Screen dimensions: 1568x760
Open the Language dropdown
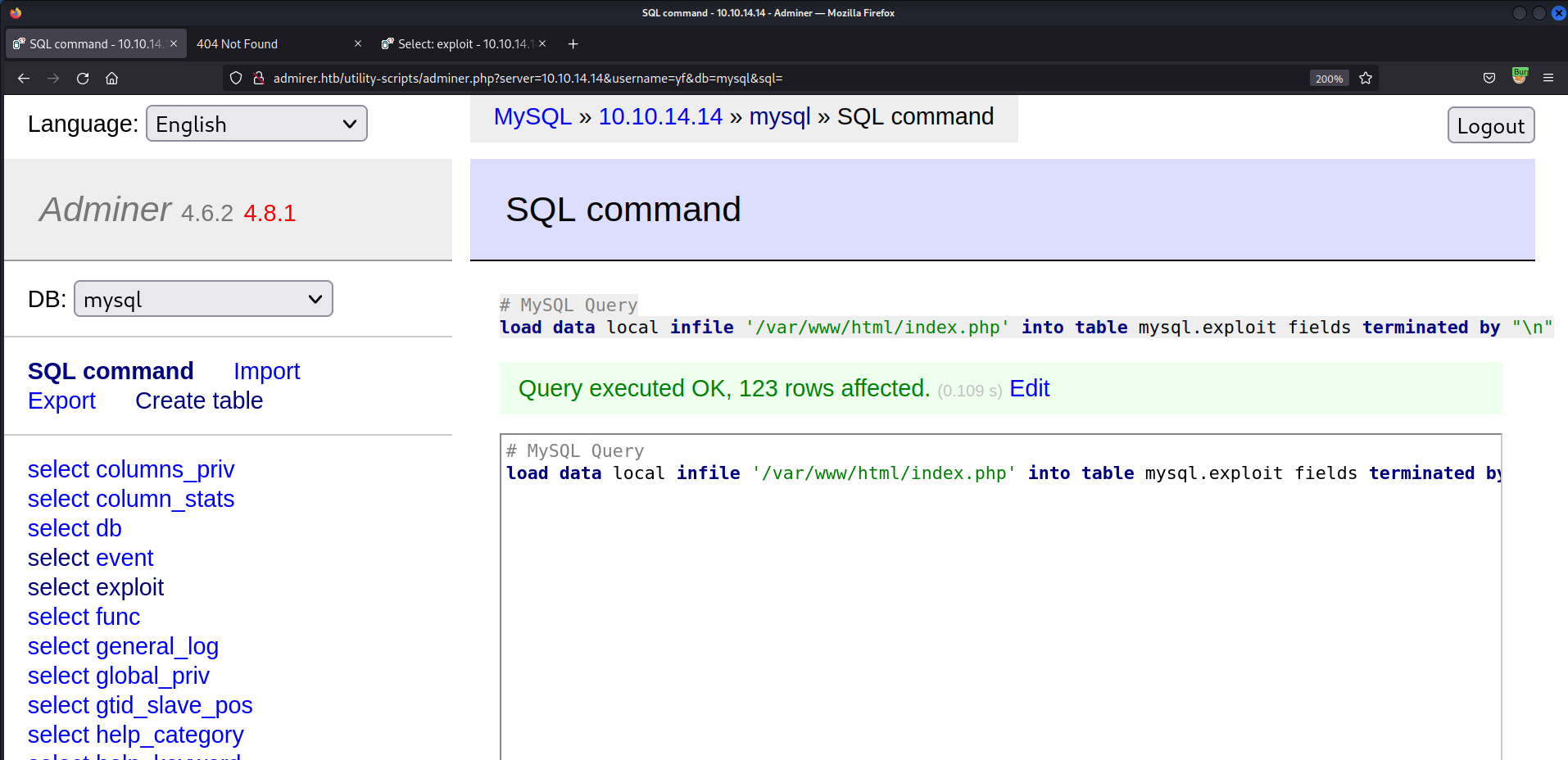(x=256, y=124)
